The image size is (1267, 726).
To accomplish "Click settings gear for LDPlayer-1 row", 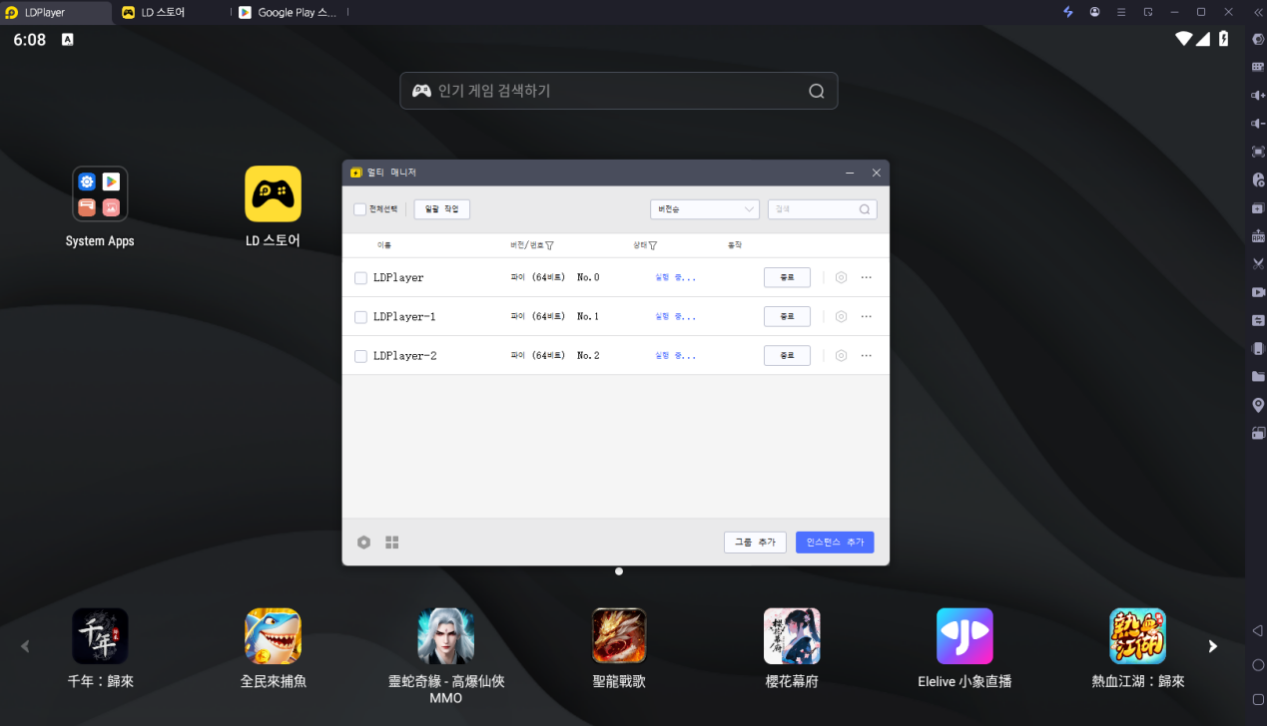I will tap(841, 316).
